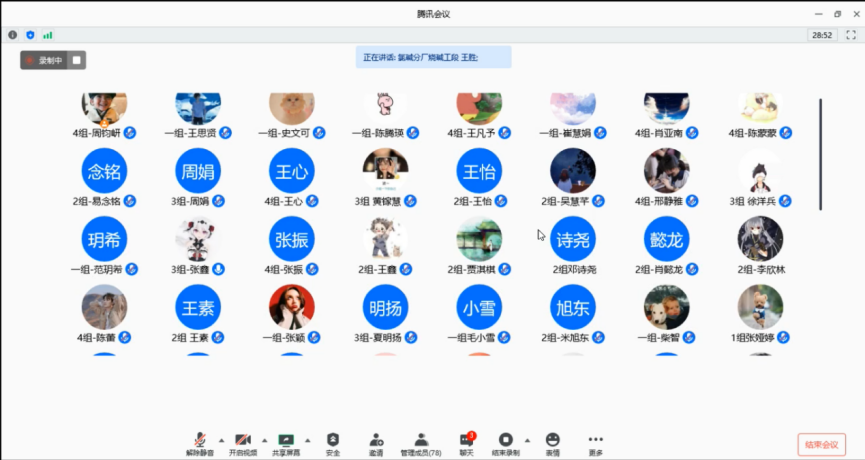Click the 更多 three-dots more icon

(x=596, y=440)
